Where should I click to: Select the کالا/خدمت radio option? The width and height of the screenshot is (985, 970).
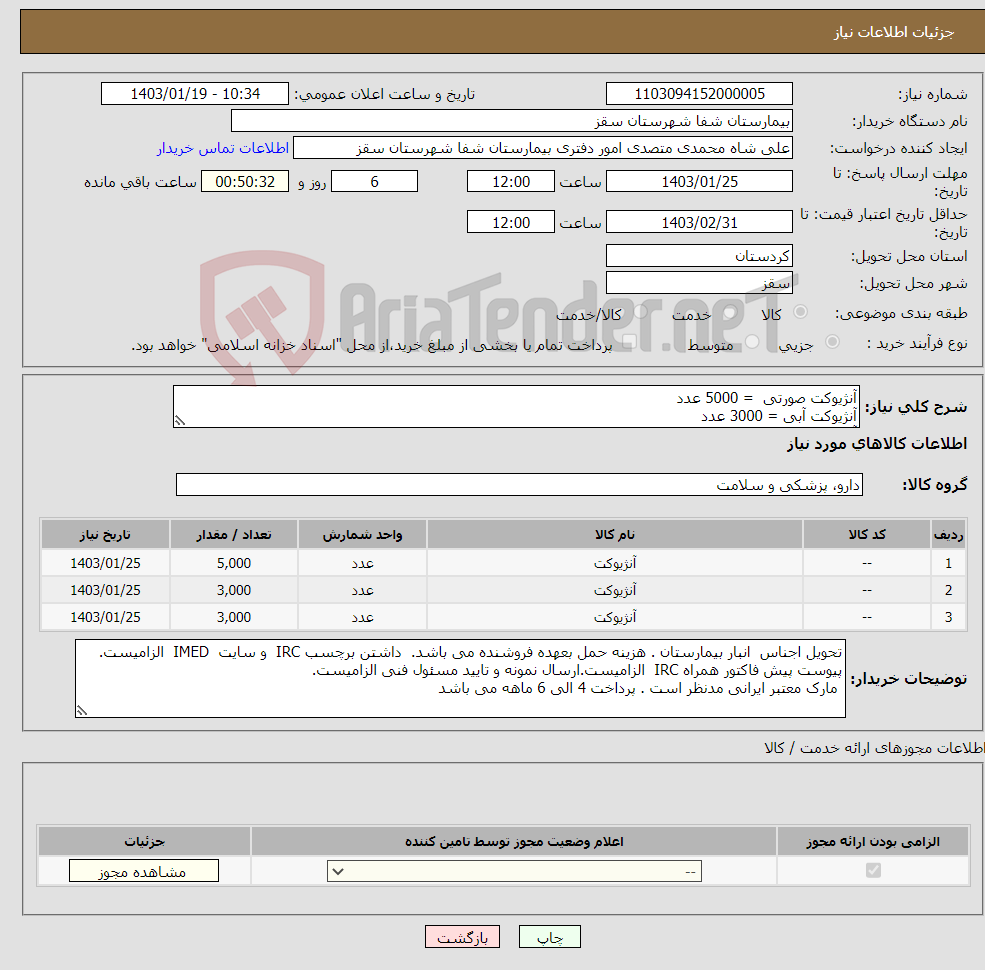pos(640,312)
